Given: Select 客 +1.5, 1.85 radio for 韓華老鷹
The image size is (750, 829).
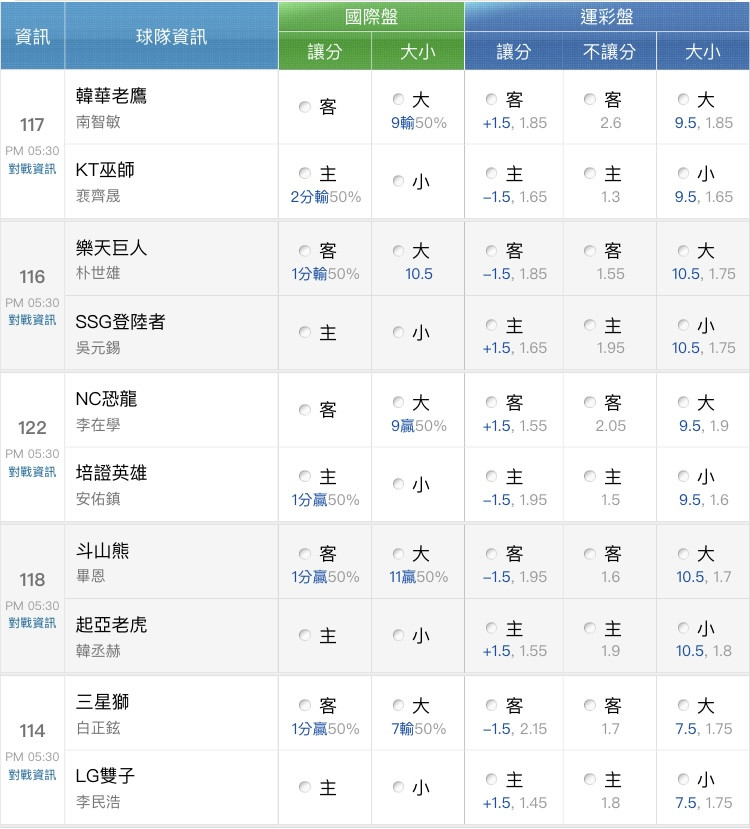Looking at the screenshot, I should click(x=492, y=99).
